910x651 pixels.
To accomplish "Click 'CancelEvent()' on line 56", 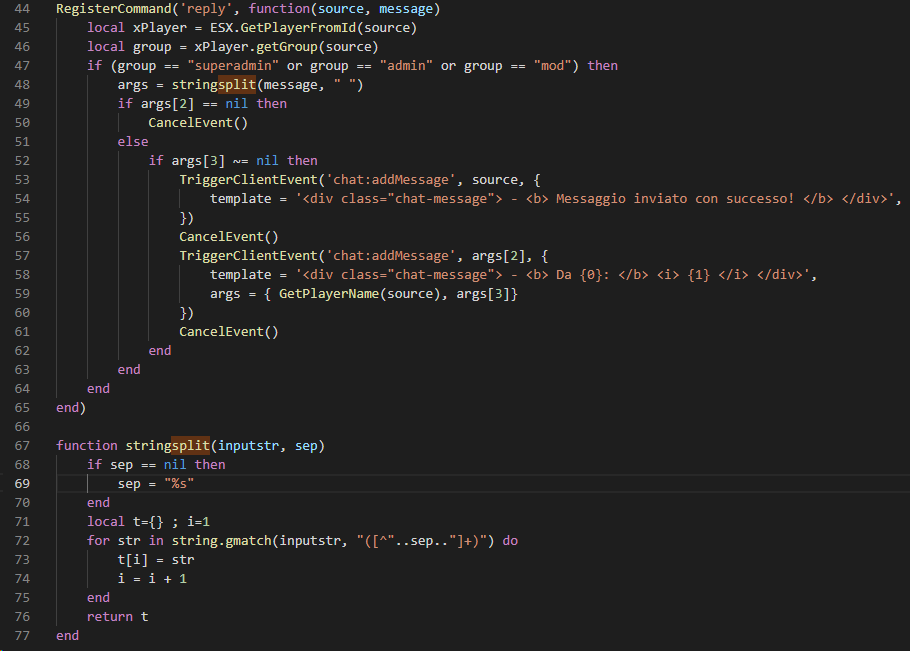I will [x=229, y=237].
